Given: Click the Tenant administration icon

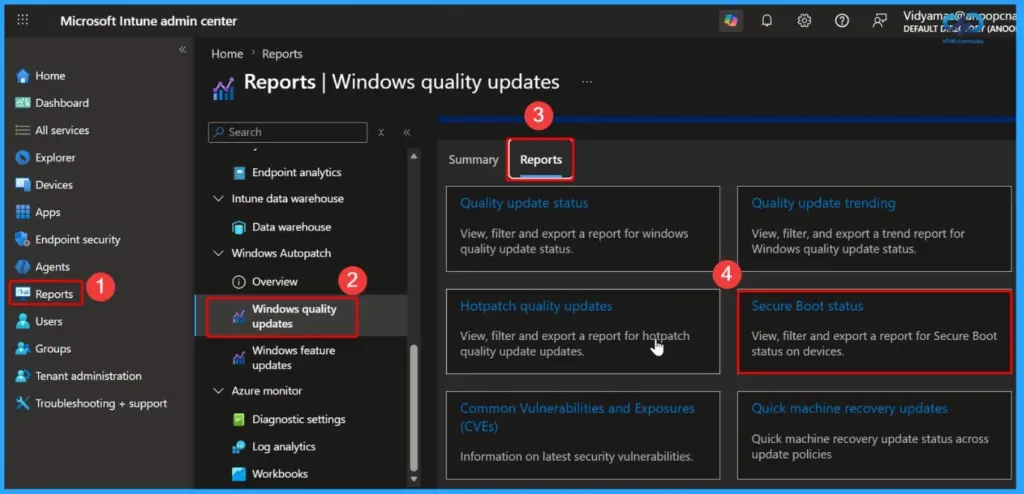Looking at the screenshot, I should [x=23, y=376].
